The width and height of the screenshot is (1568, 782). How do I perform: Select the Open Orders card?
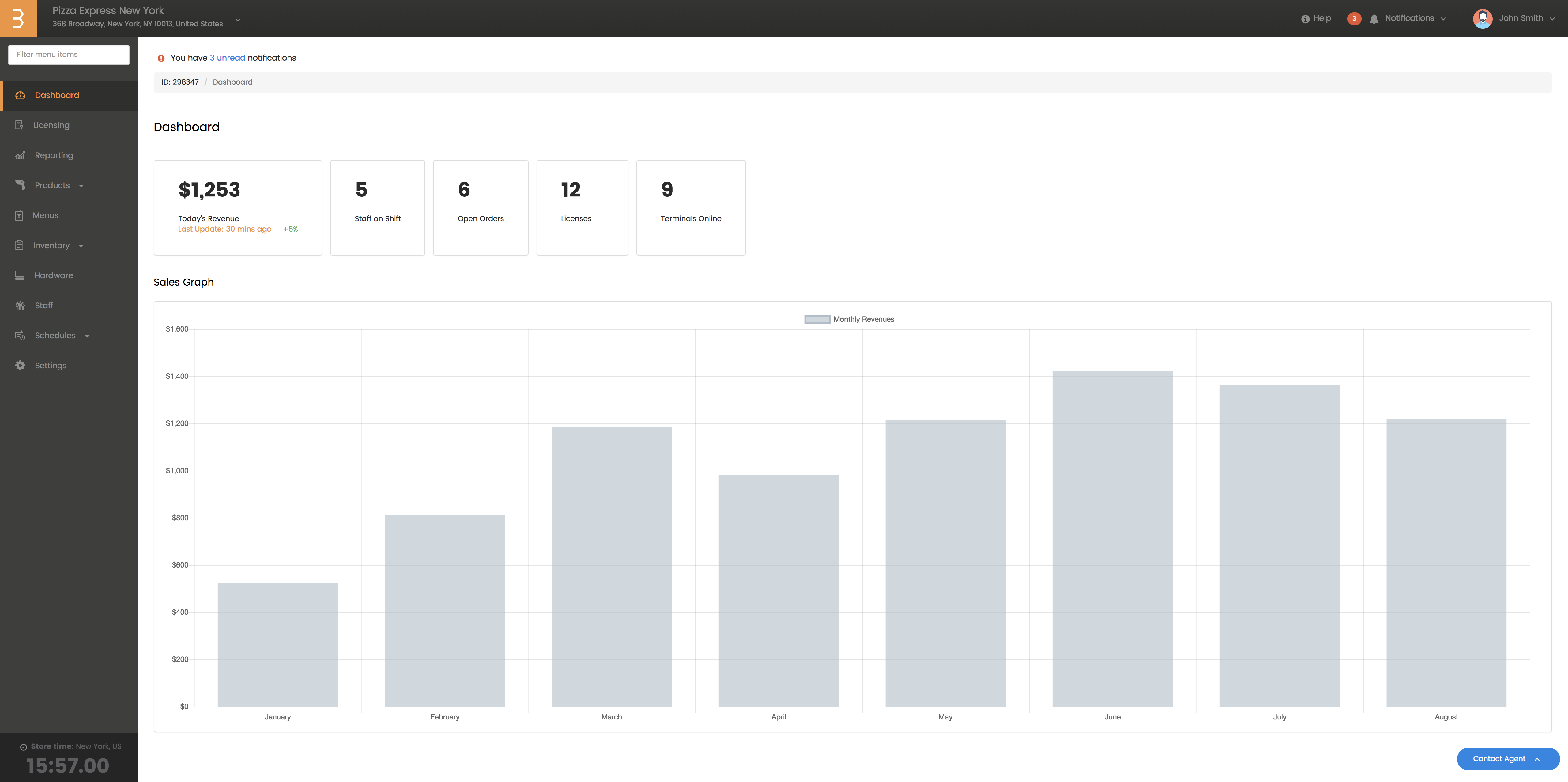480,208
